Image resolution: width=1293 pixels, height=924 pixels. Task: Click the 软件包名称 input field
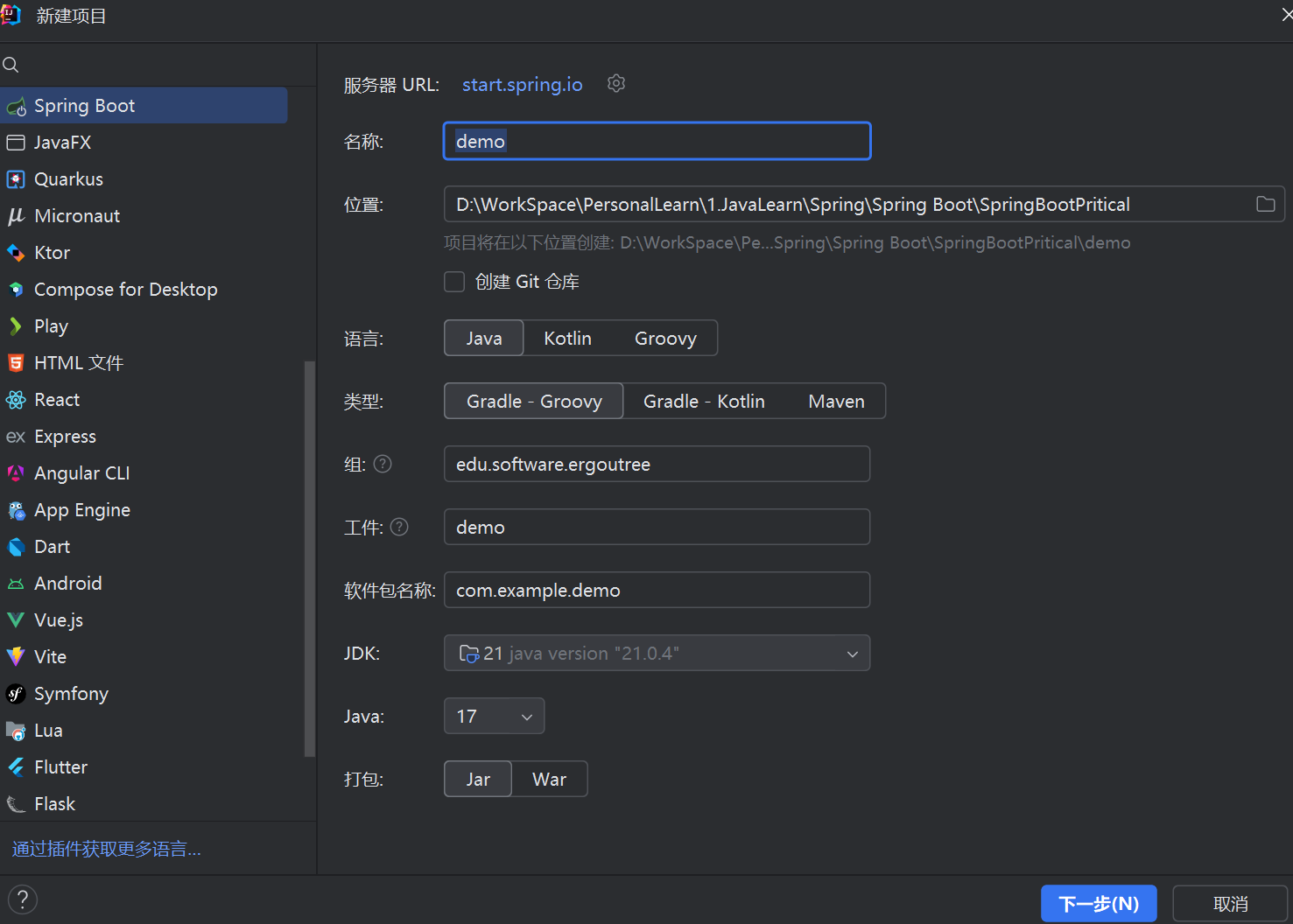(657, 590)
